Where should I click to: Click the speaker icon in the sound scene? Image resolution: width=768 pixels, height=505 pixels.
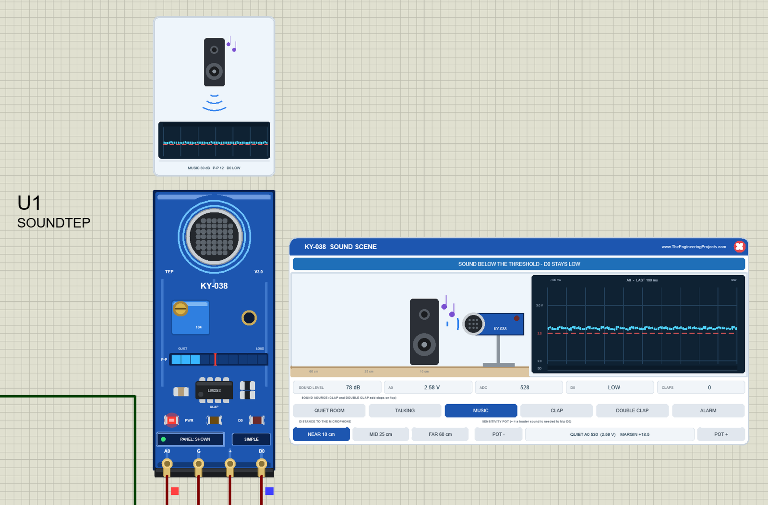point(424,332)
